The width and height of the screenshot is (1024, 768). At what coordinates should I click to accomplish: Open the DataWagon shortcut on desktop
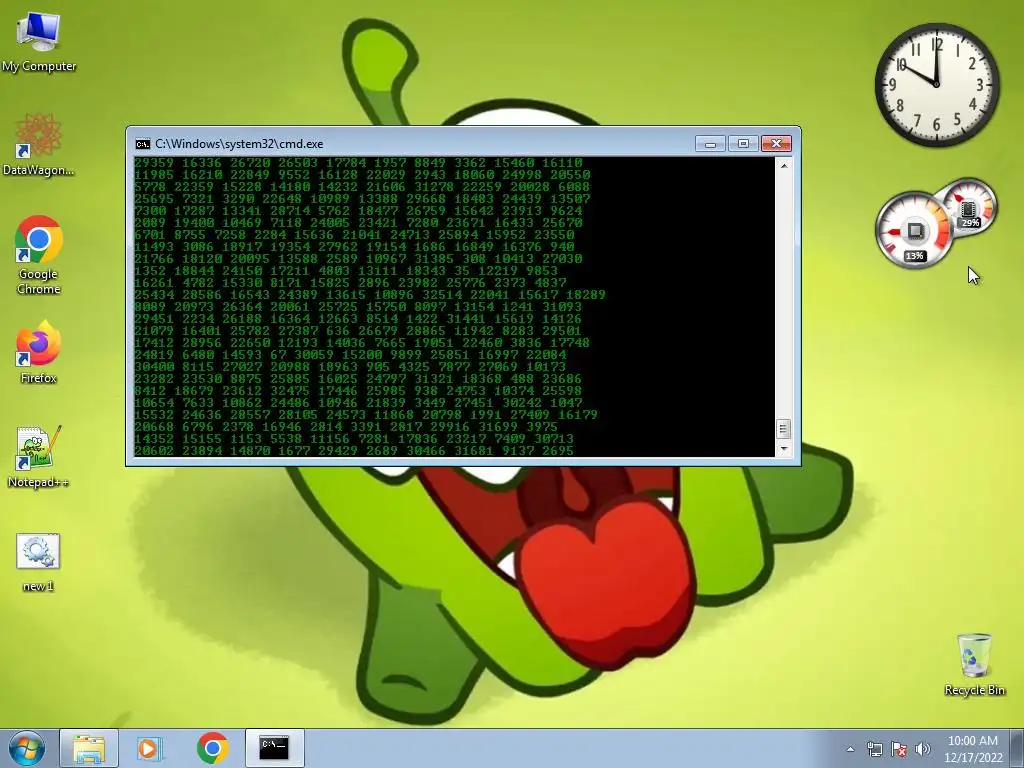pyautogui.click(x=39, y=145)
